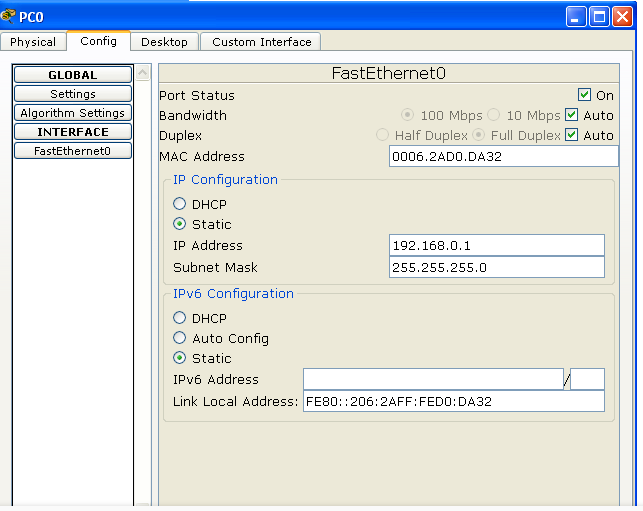Click the FastEthernet0 panel heading
This screenshot has width=643, height=511.
[389, 73]
